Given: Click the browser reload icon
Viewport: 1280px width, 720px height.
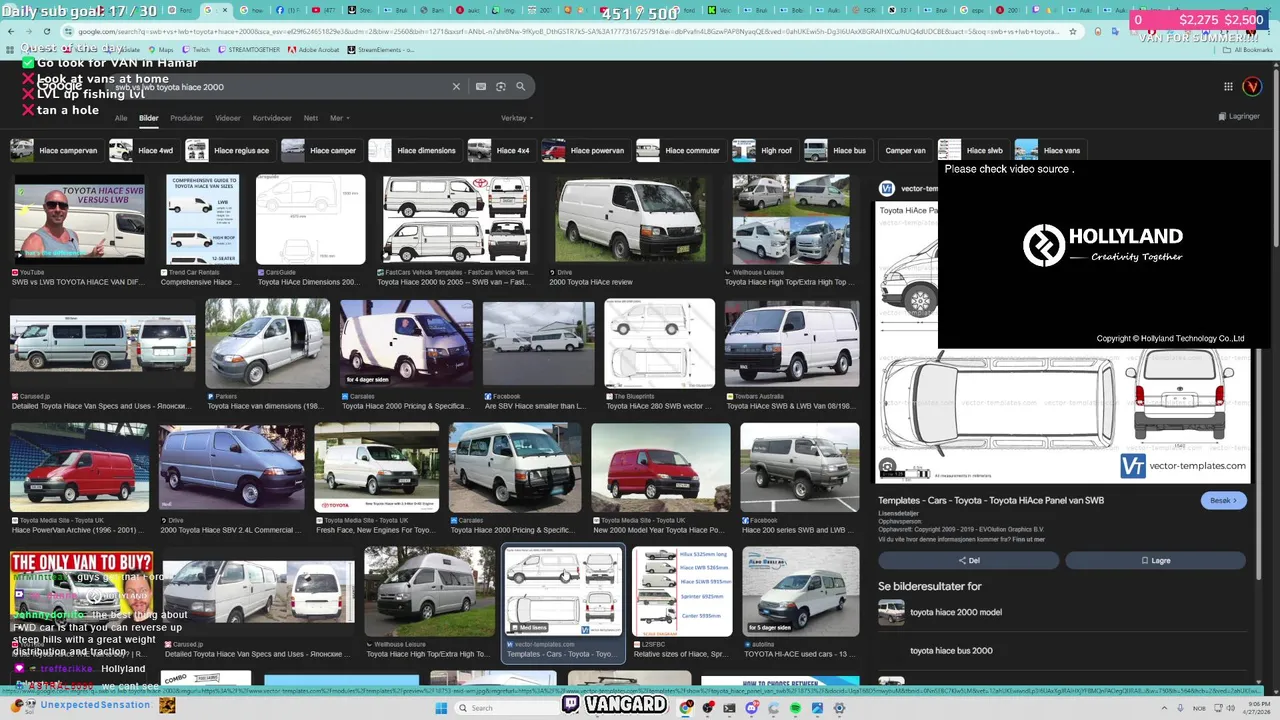Looking at the screenshot, I should (x=46, y=31).
